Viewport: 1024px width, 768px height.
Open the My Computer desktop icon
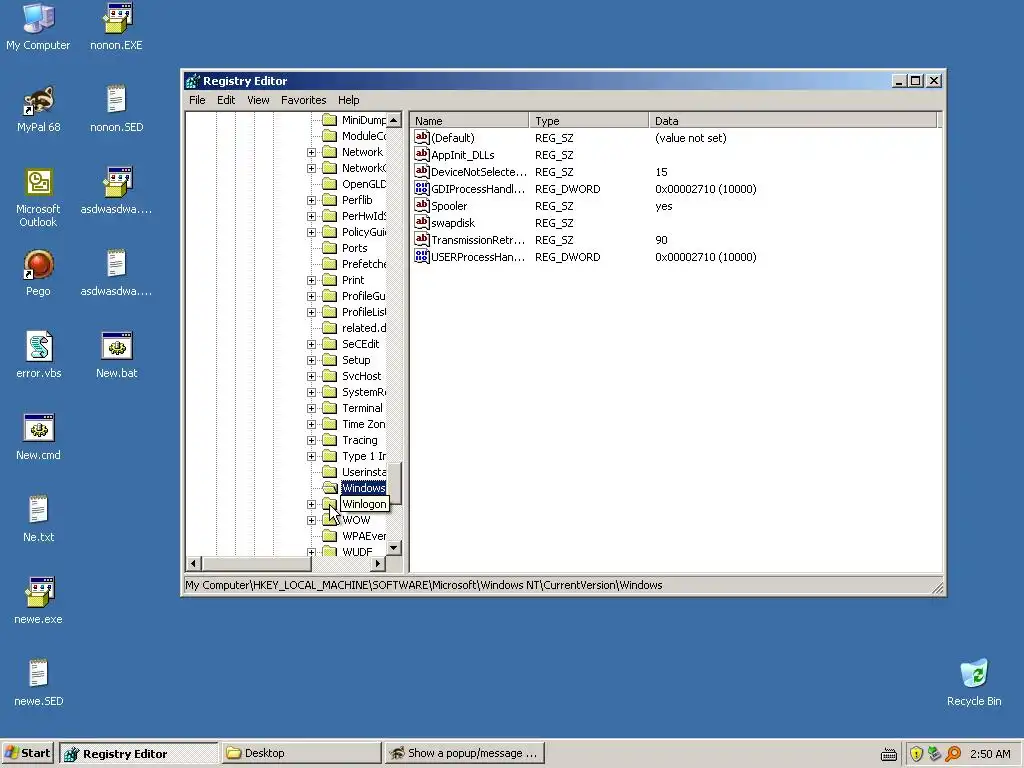(38, 20)
